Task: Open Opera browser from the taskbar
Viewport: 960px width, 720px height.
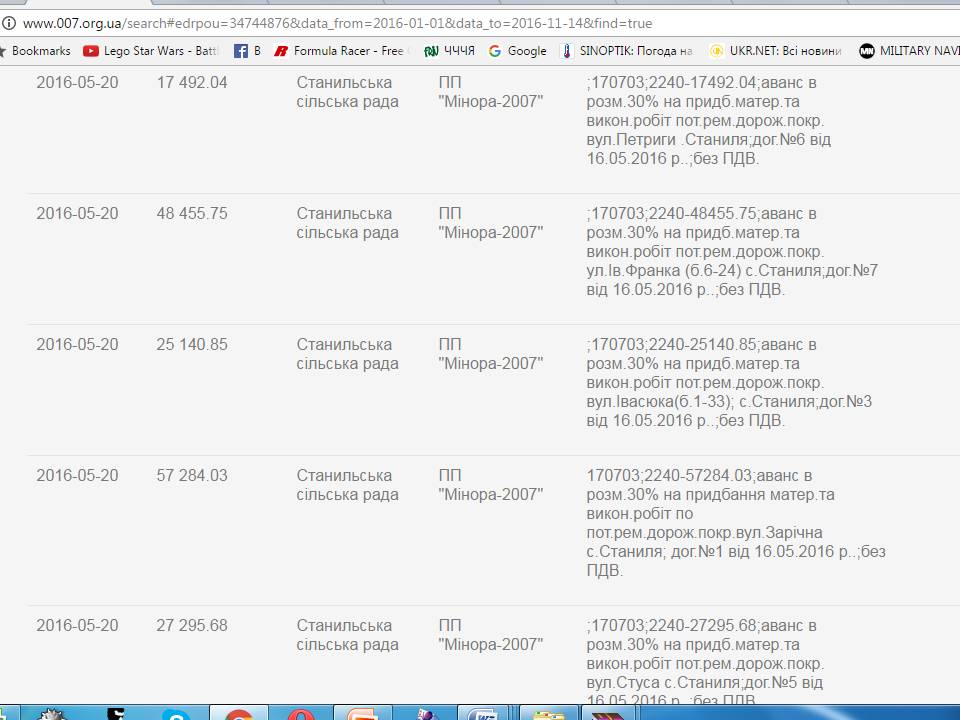Action: pos(300,714)
